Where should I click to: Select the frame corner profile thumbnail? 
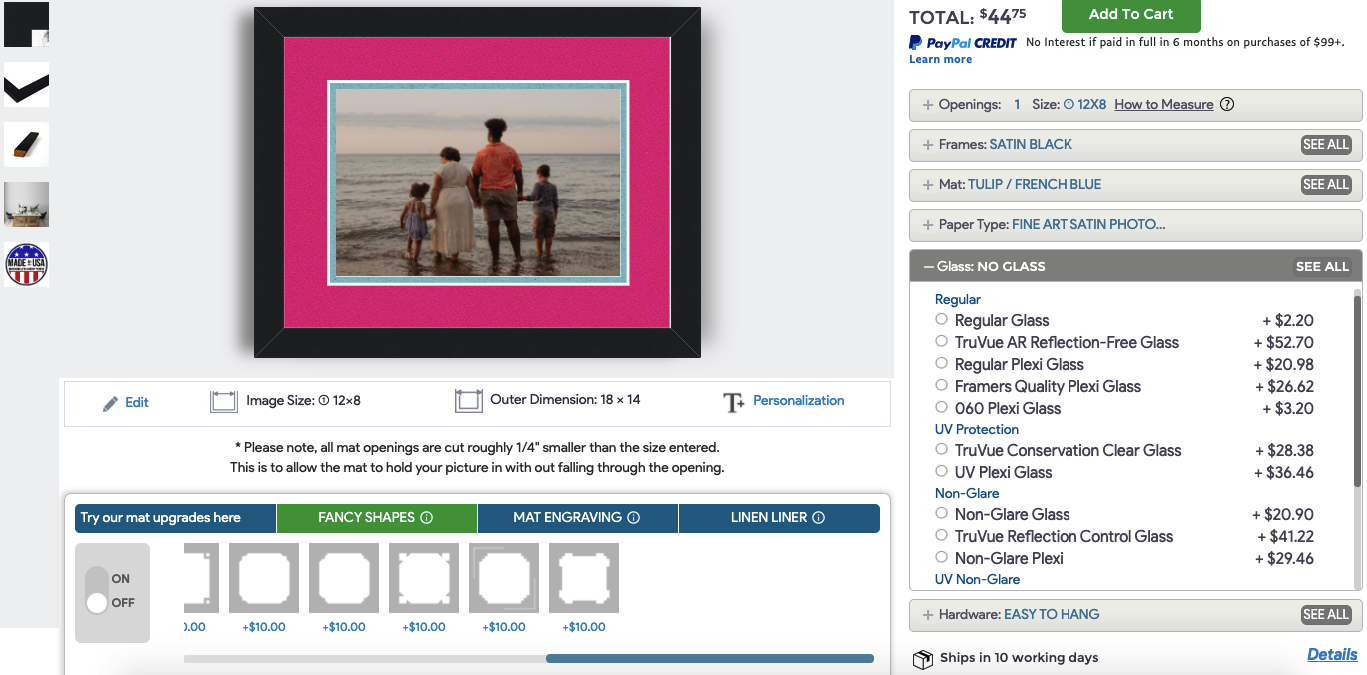coord(26,85)
